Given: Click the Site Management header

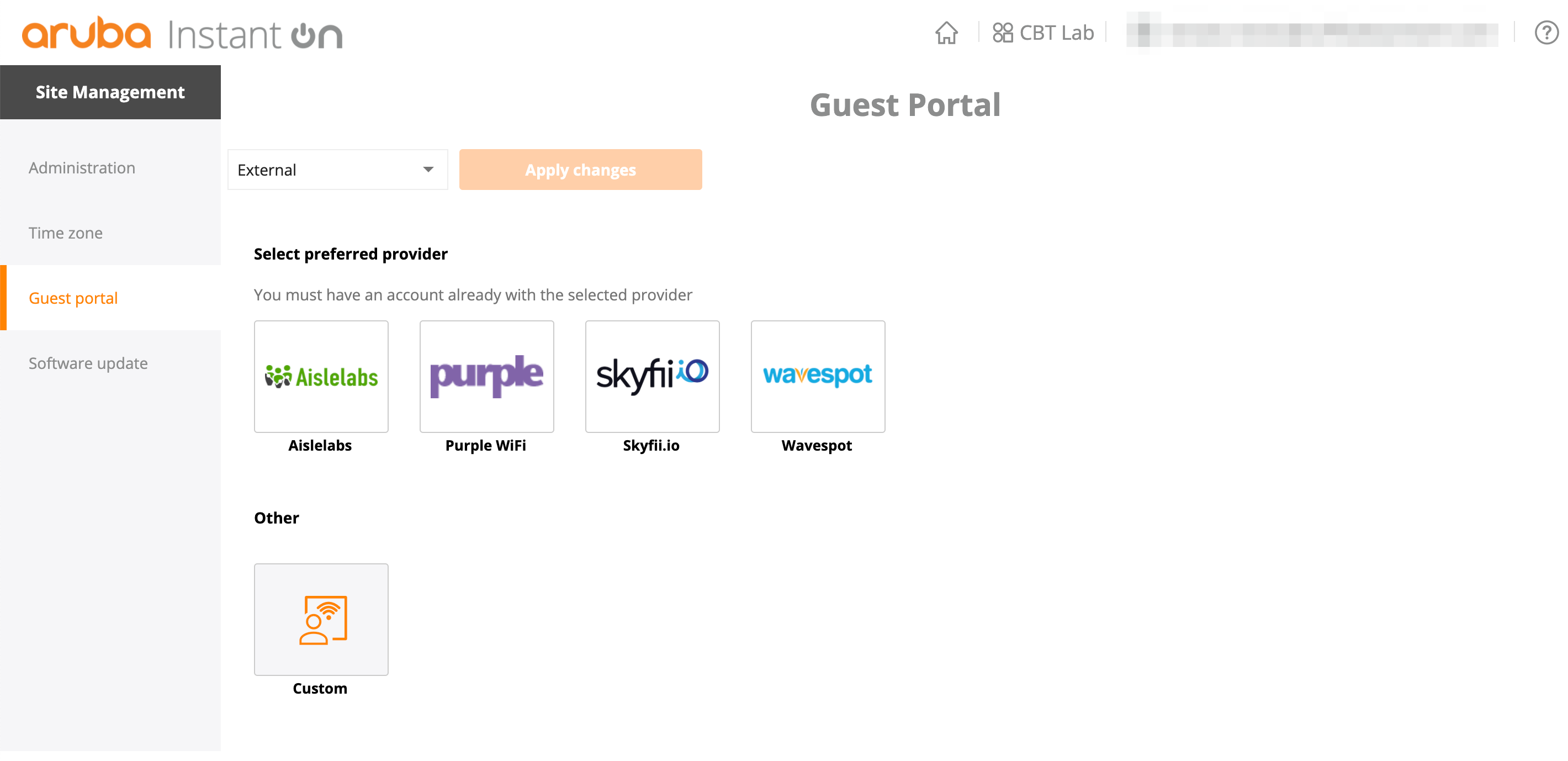Looking at the screenshot, I should click(110, 93).
